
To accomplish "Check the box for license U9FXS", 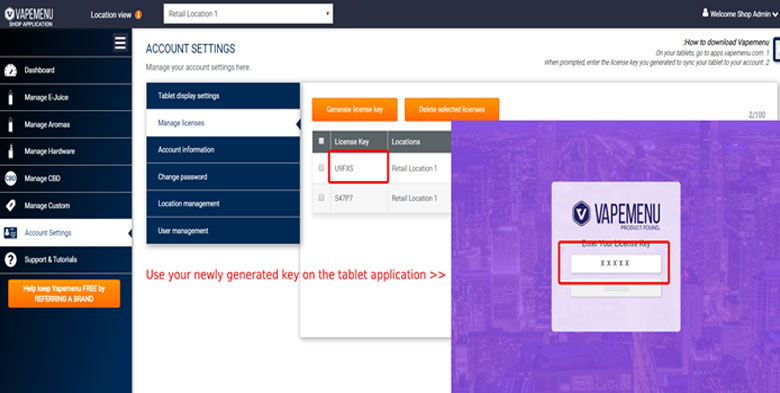I will pos(321,168).
